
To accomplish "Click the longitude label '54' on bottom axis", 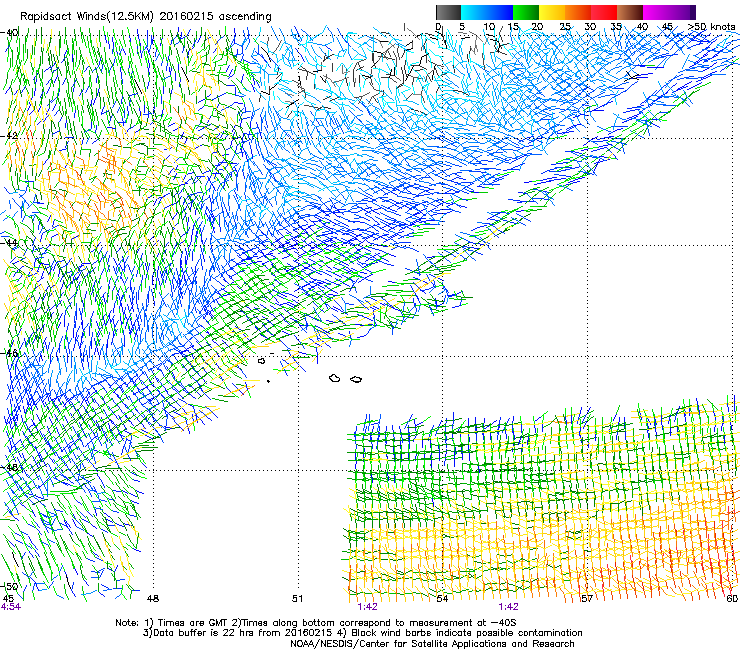I will [x=442, y=599].
